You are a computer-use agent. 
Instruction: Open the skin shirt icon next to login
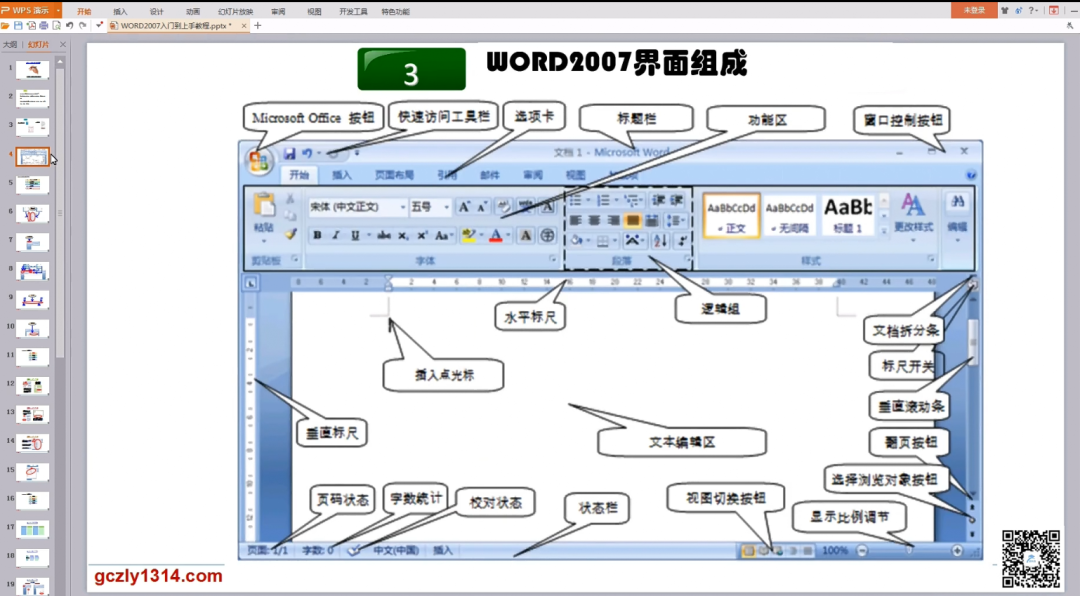1003,10
